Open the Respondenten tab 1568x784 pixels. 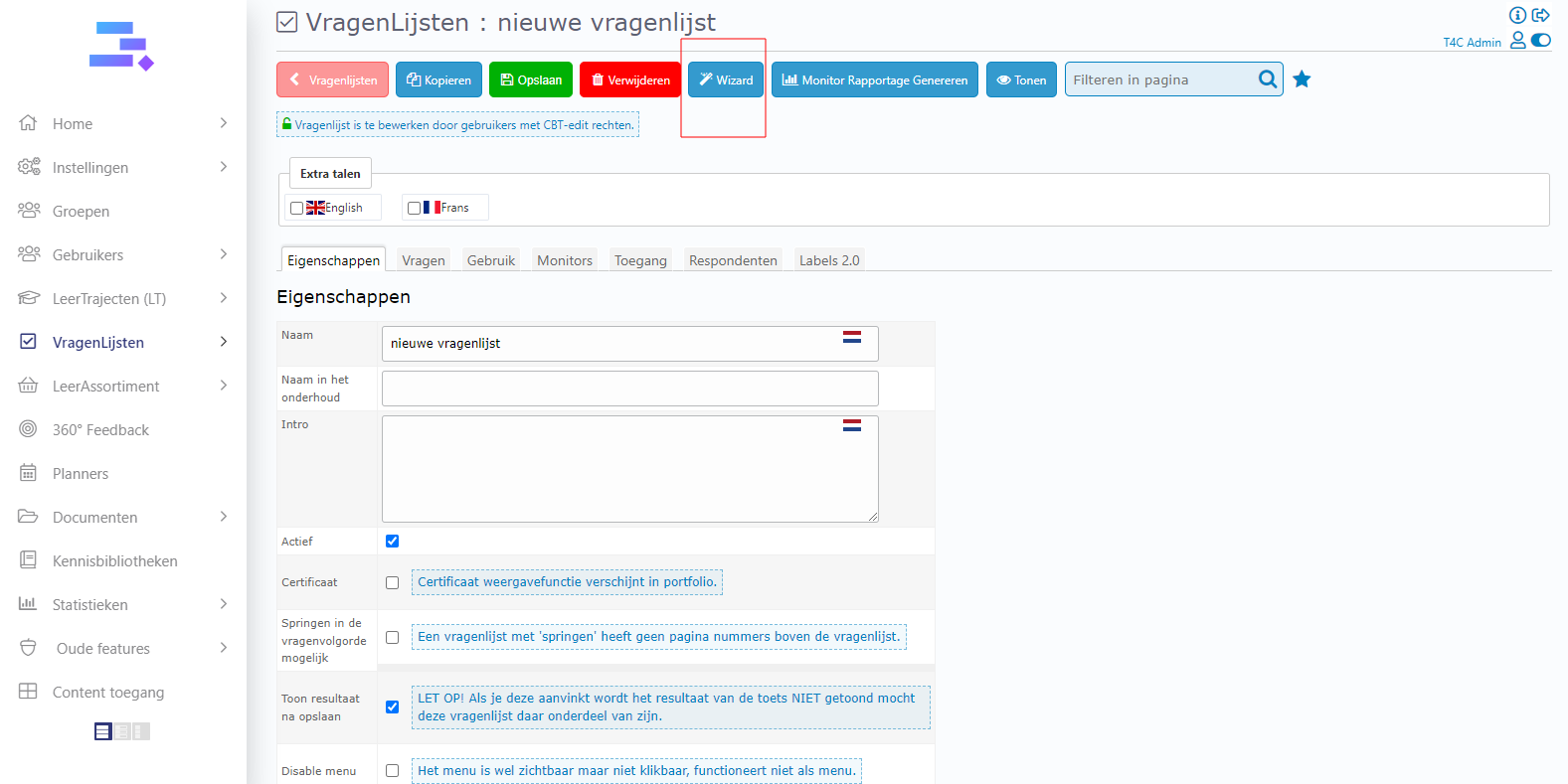(733, 260)
